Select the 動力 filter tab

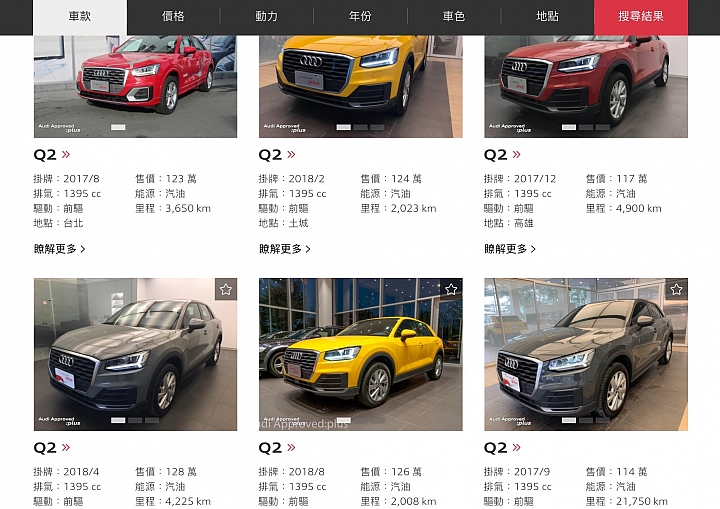(x=267, y=17)
